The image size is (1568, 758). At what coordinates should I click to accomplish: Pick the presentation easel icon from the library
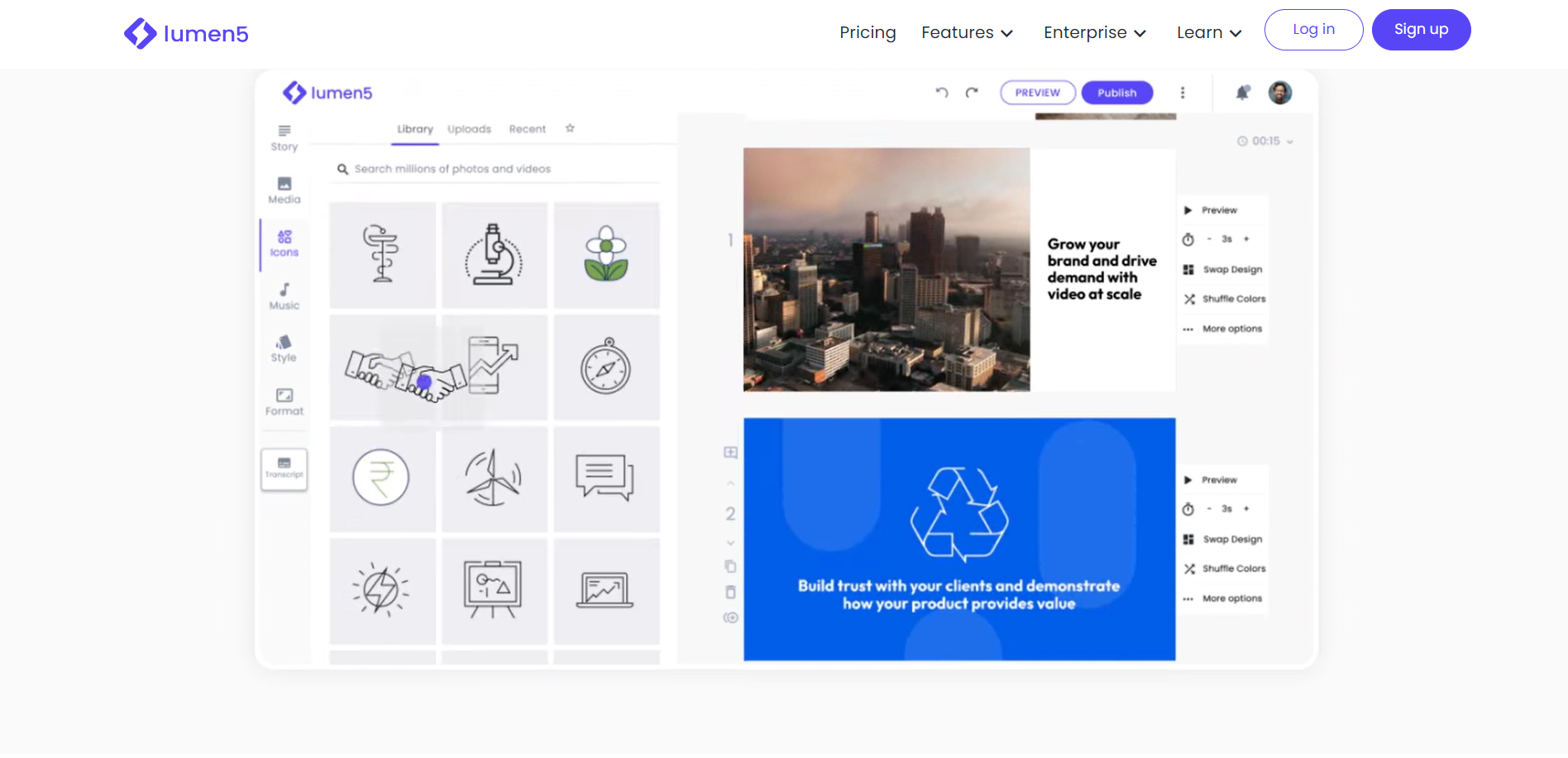point(495,591)
